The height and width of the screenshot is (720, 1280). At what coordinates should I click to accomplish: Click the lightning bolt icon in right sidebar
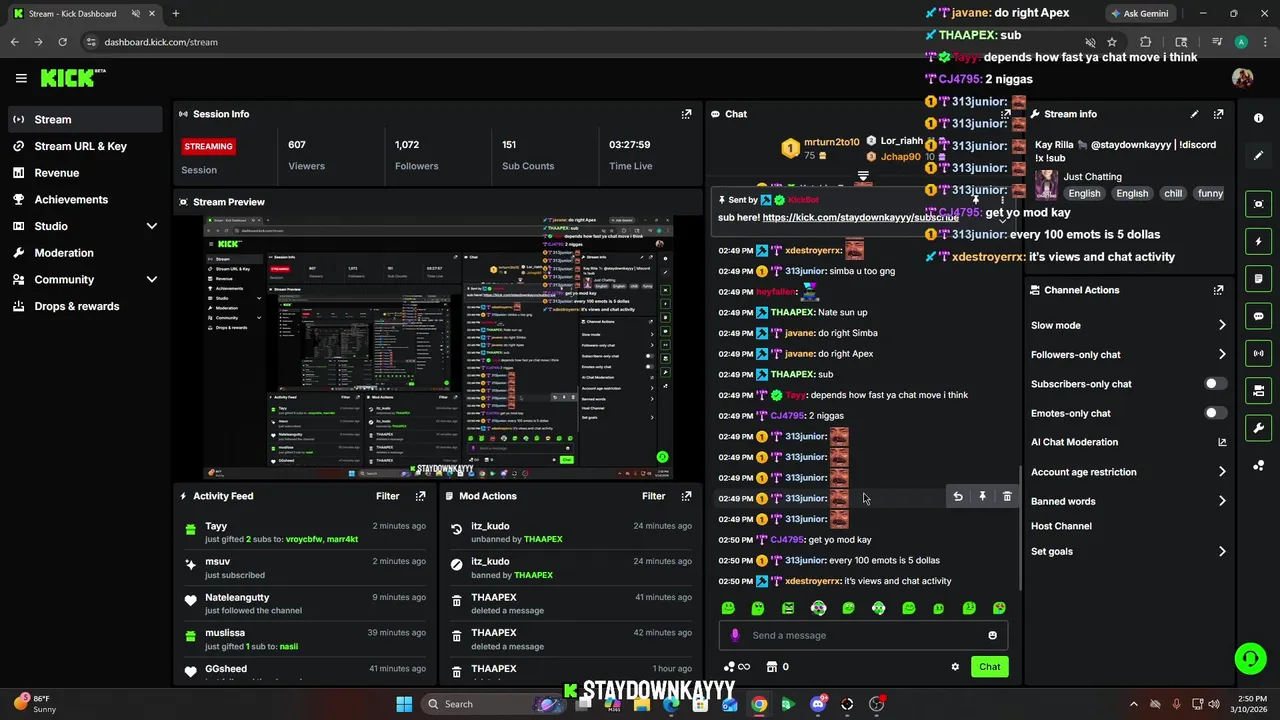click(1258, 241)
